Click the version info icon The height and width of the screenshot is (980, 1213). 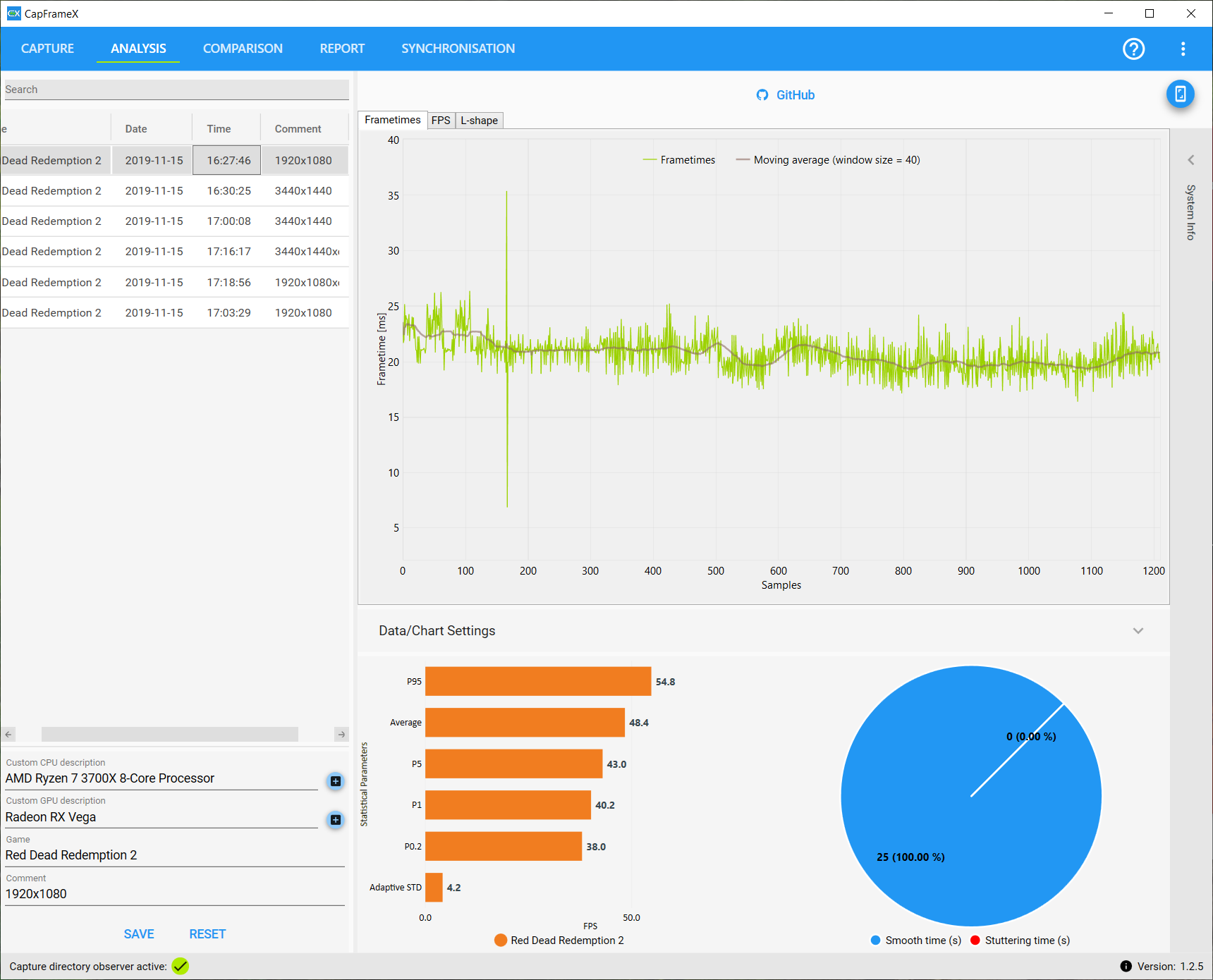coord(1126,966)
